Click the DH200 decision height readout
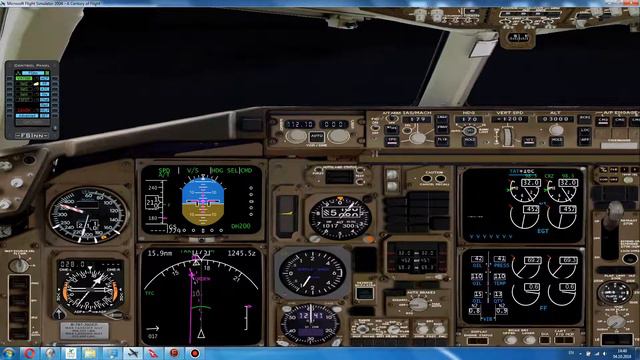The height and width of the screenshot is (360, 640). [240, 226]
